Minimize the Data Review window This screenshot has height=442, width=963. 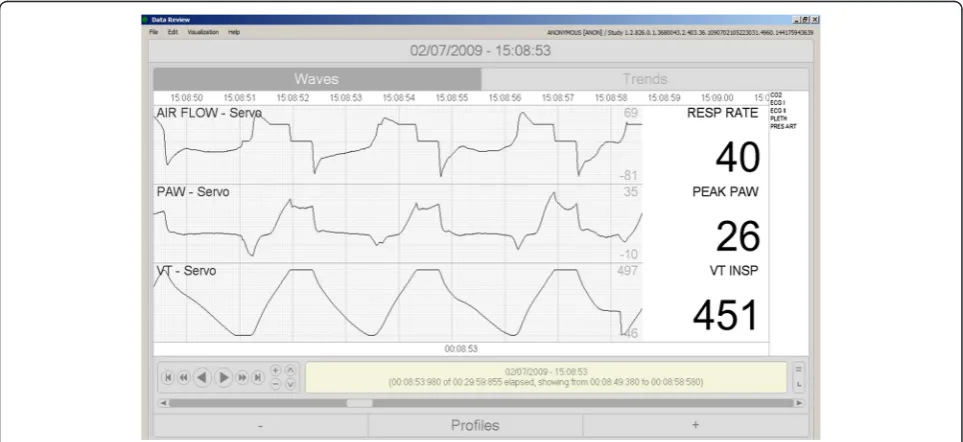click(x=797, y=20)
